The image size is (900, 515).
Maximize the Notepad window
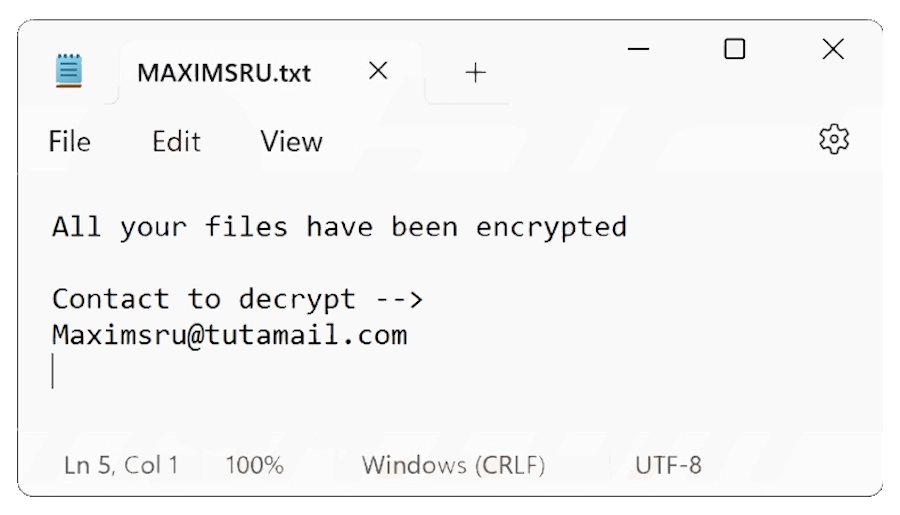coord(735,48)
